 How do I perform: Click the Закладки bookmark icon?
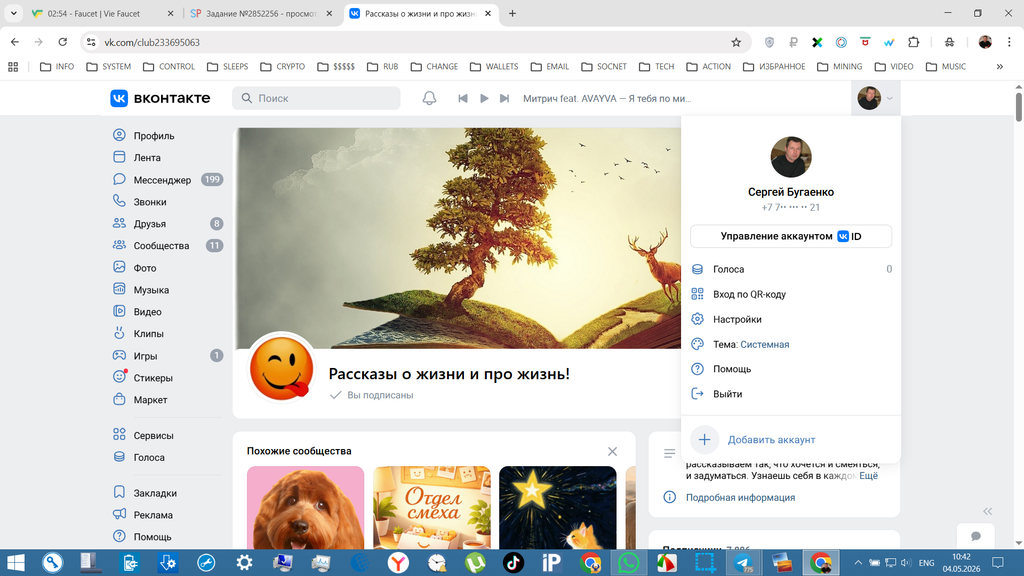tap(119, 492)
